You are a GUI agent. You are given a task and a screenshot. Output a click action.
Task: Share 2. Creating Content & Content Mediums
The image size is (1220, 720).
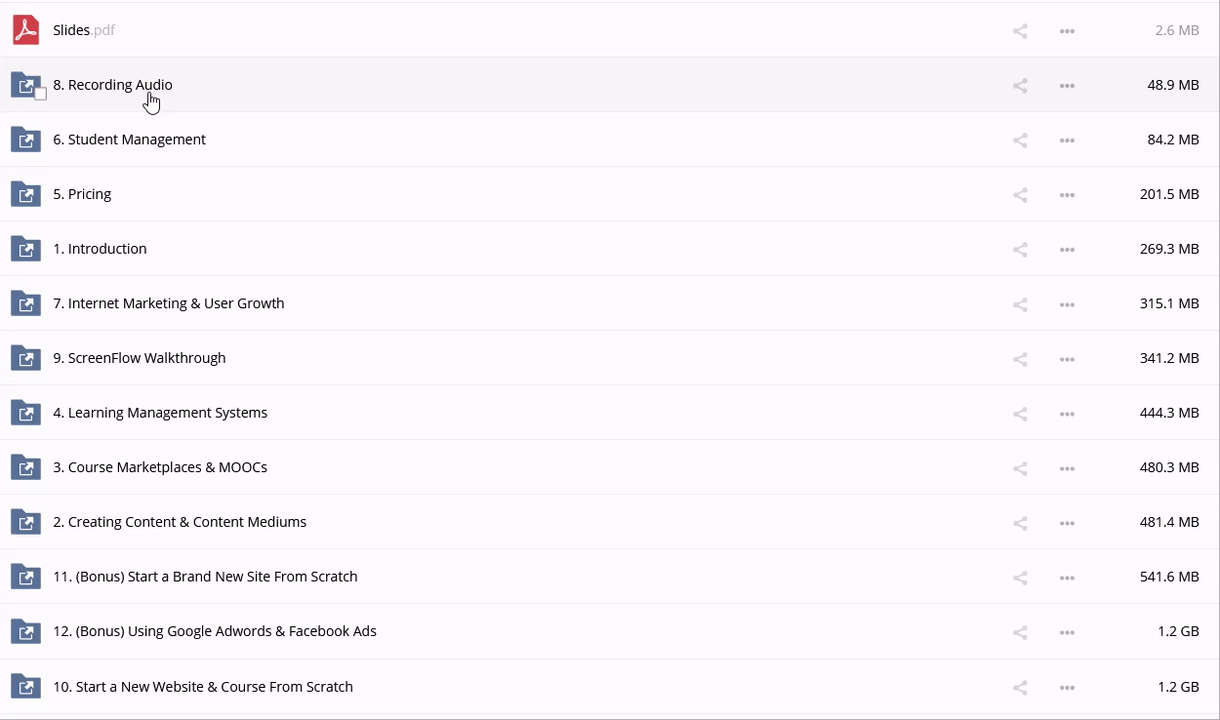coord(1020,523)
